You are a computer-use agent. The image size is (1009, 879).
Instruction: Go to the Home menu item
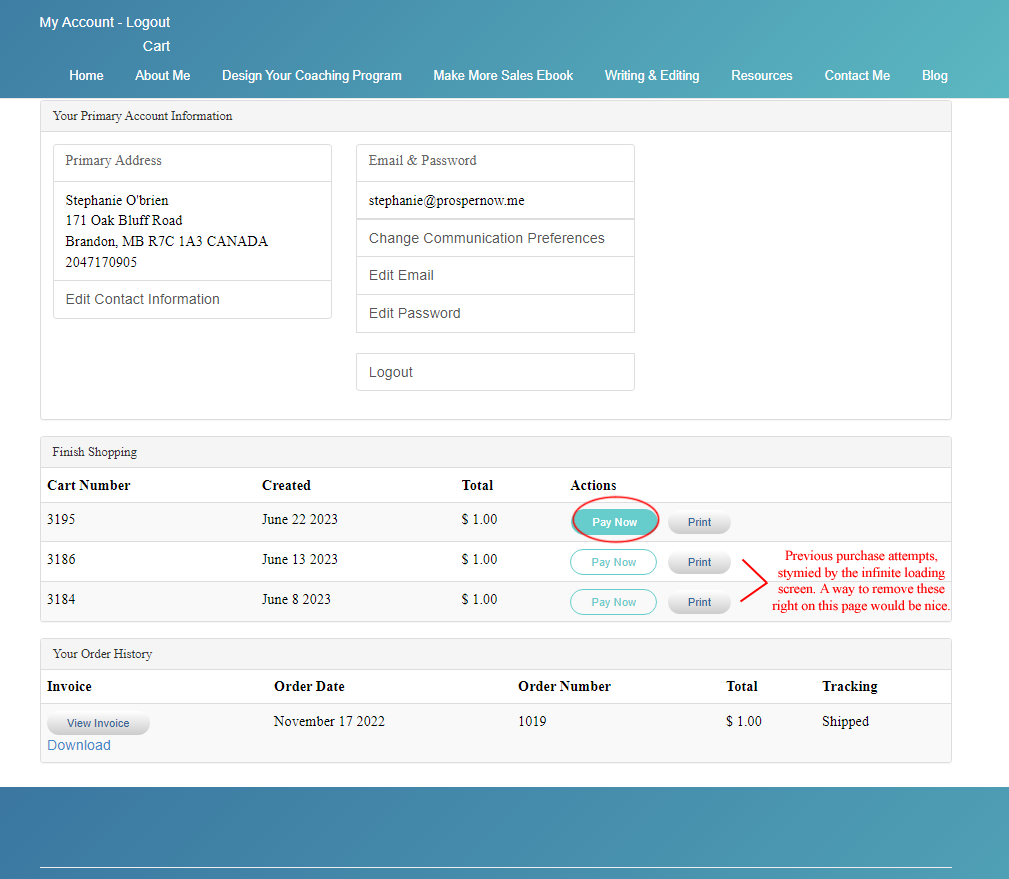pos(86,75)
